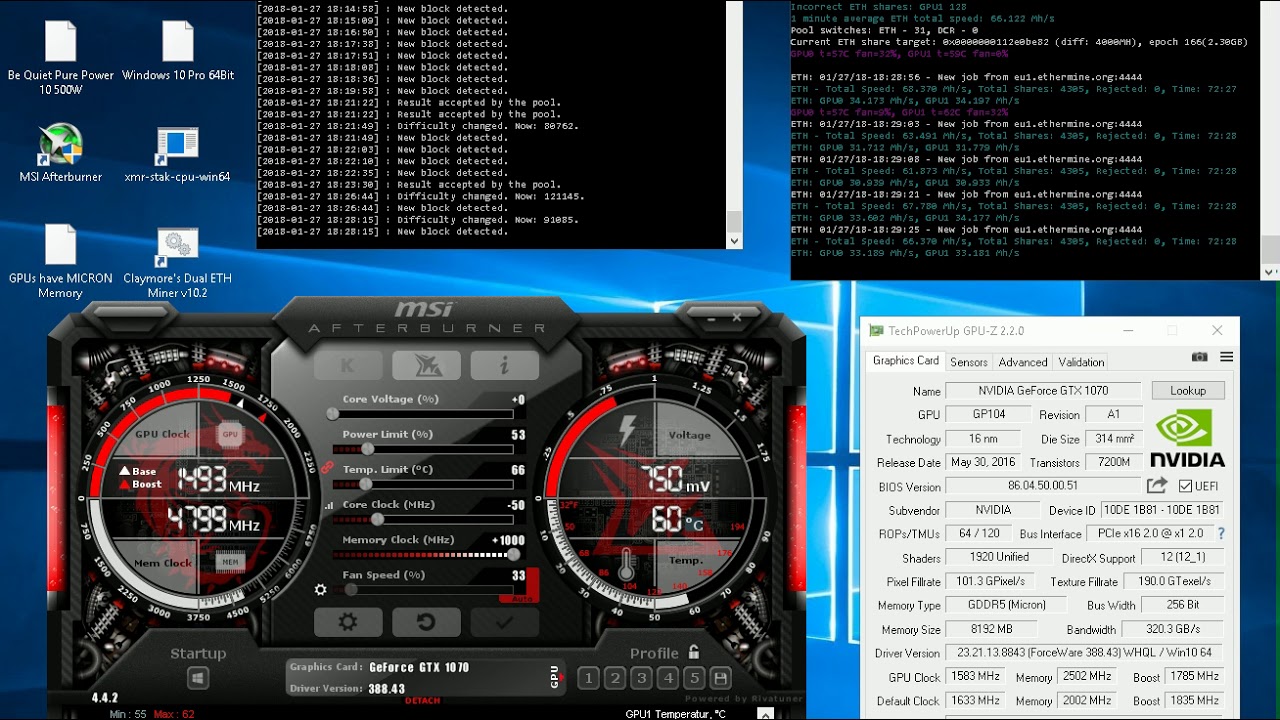Click the GPU-Z Name field 'NVIDIA GeForce GTX 1070'
Viewport: 1280px width, 720px height.
pyautogui.click(x=1043, y=391)
